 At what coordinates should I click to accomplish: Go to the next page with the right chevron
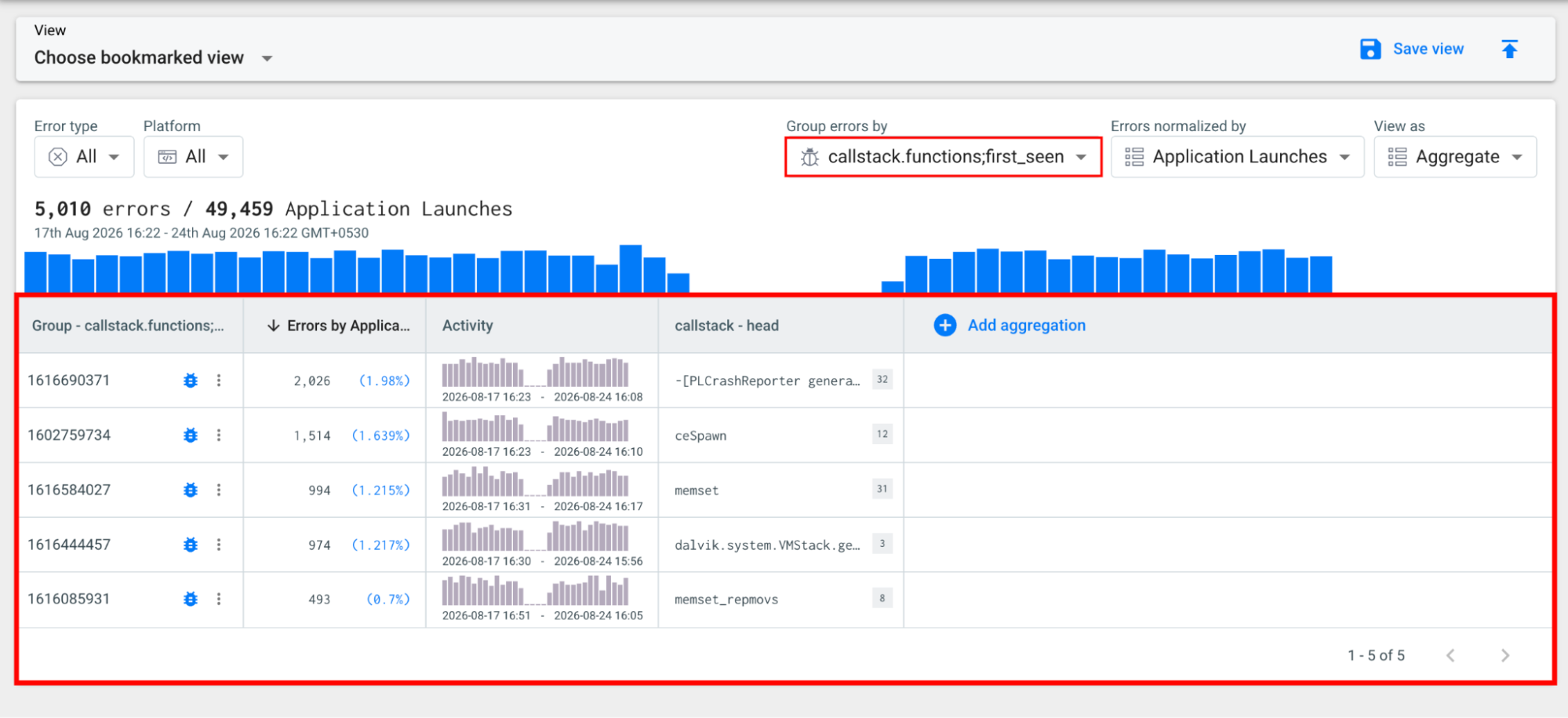pos(1504,655)
